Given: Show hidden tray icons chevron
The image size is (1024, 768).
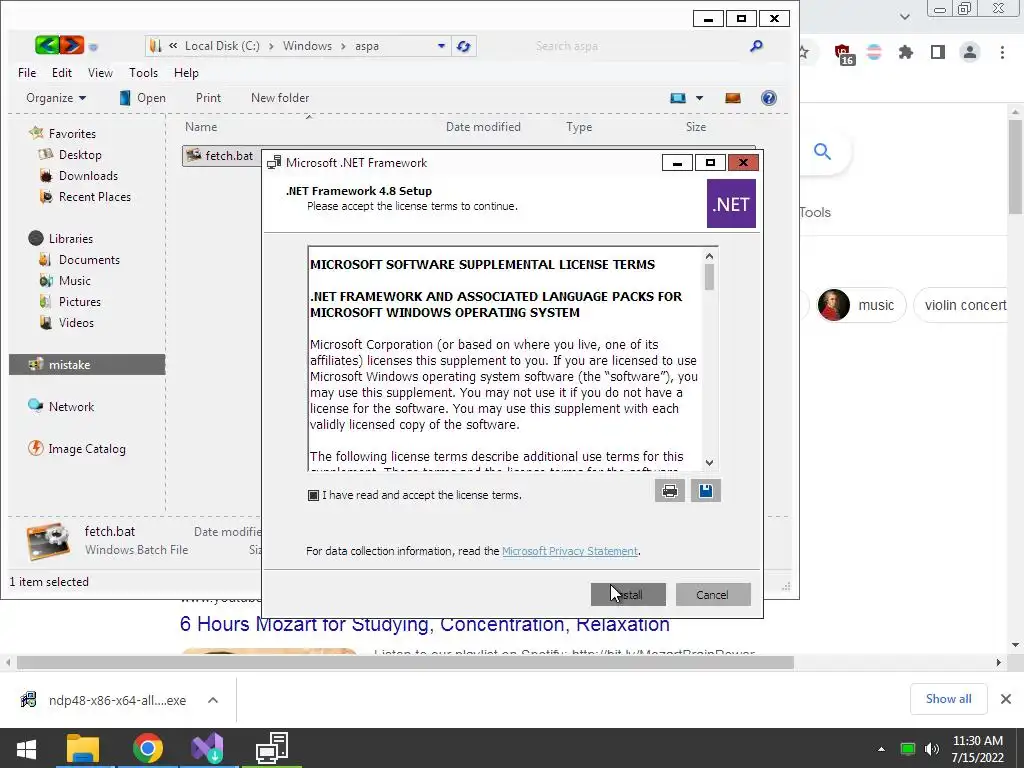Looking at the screenshot, I should 881,749.
